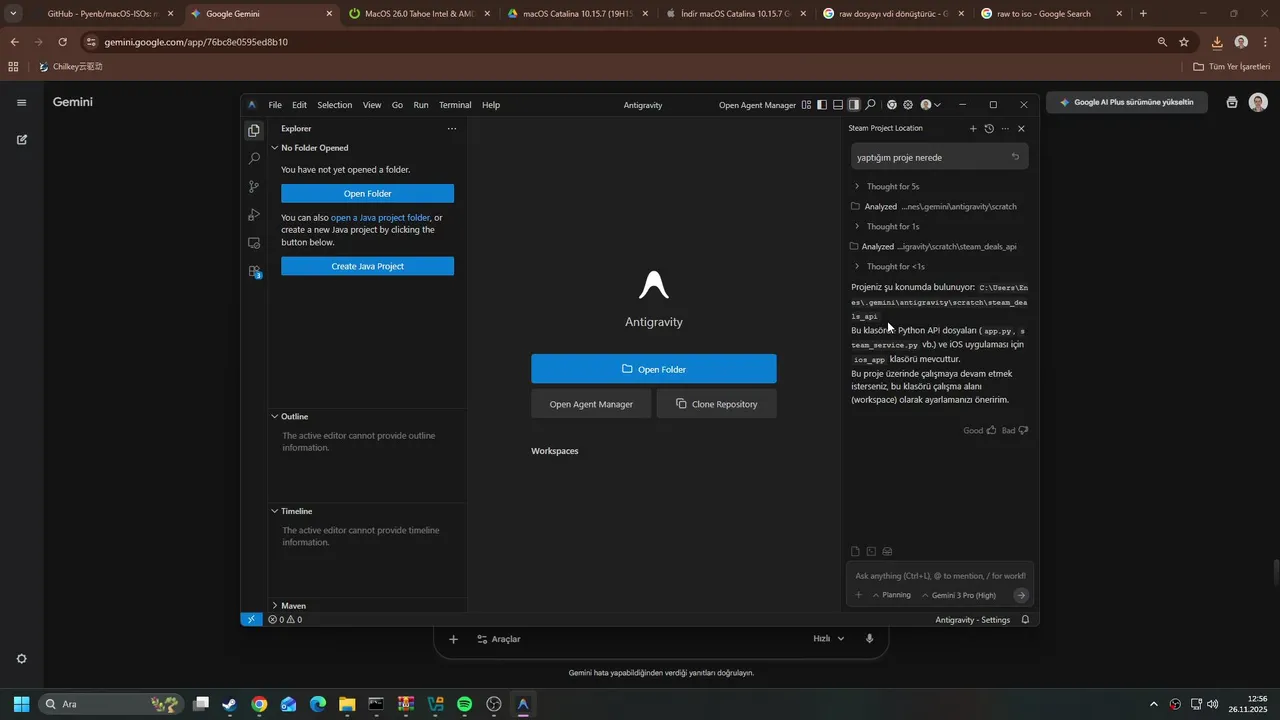1280x720 pixels.
Task: Click the file icon above chat input
Action: pyautogui.click(x=855, y=551)
